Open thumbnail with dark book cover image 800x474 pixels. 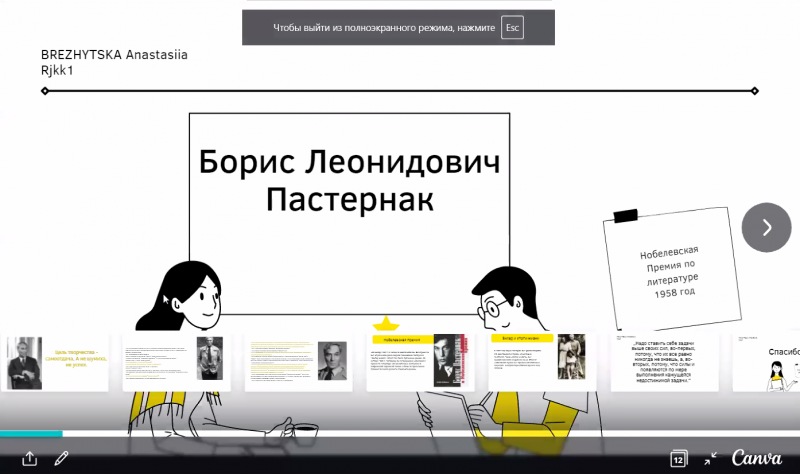[x=420, y=362]
